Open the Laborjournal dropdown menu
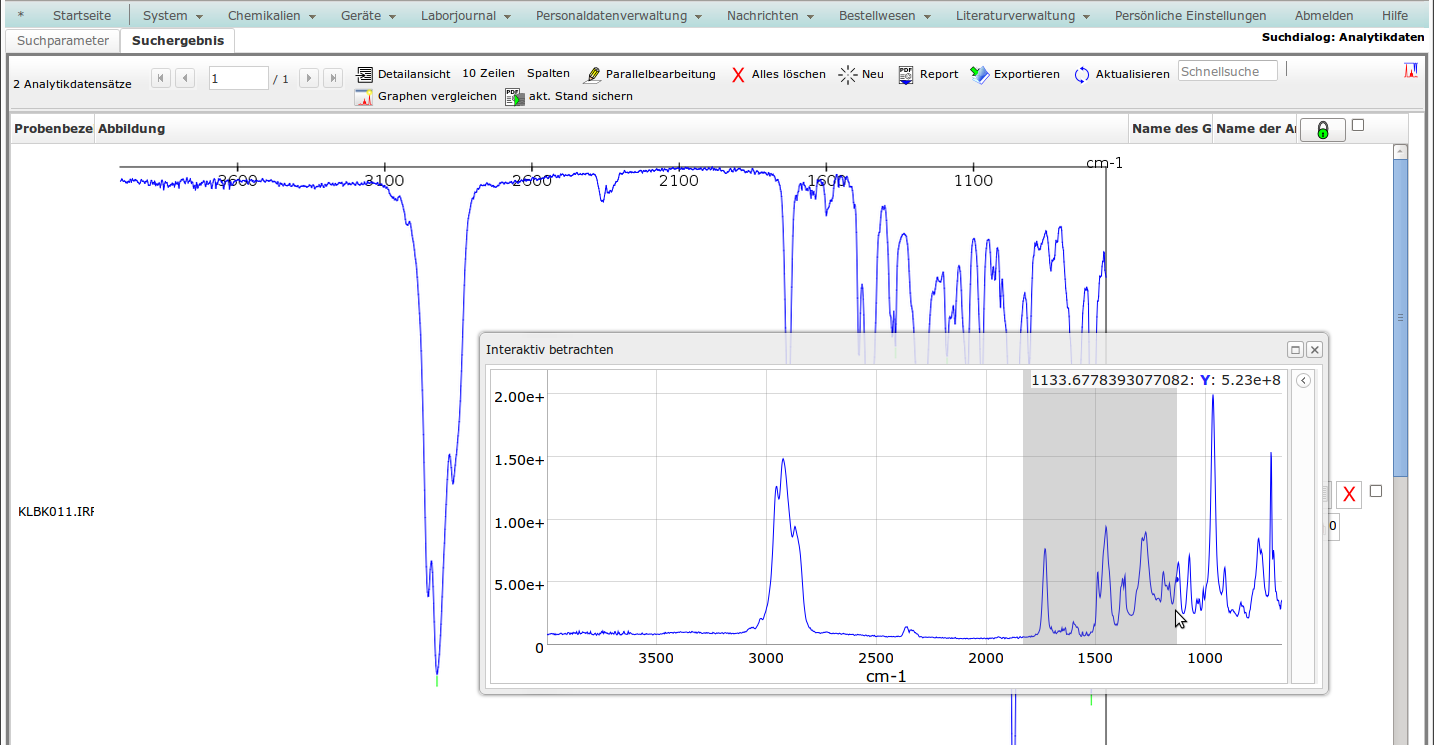Viewport: 1434px width, 745px height. point(466,16)
